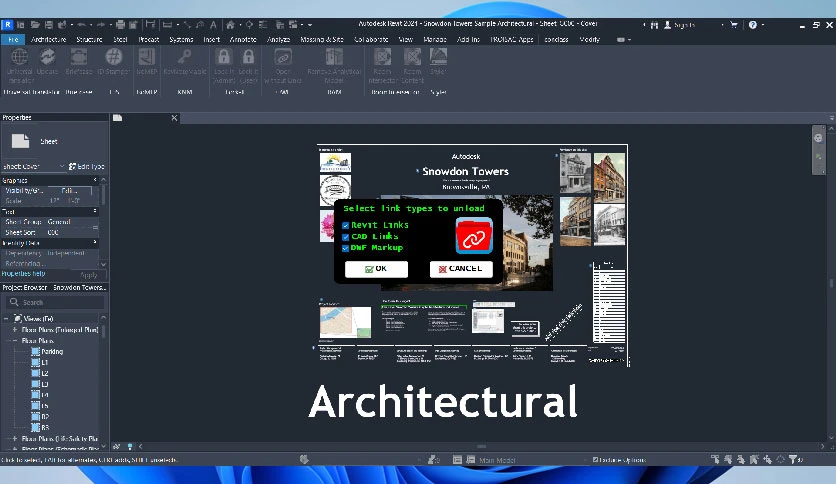This screenshot has width=836, height=484.
Task: Click the Apply button in Properties
Action: coord(89,275)
